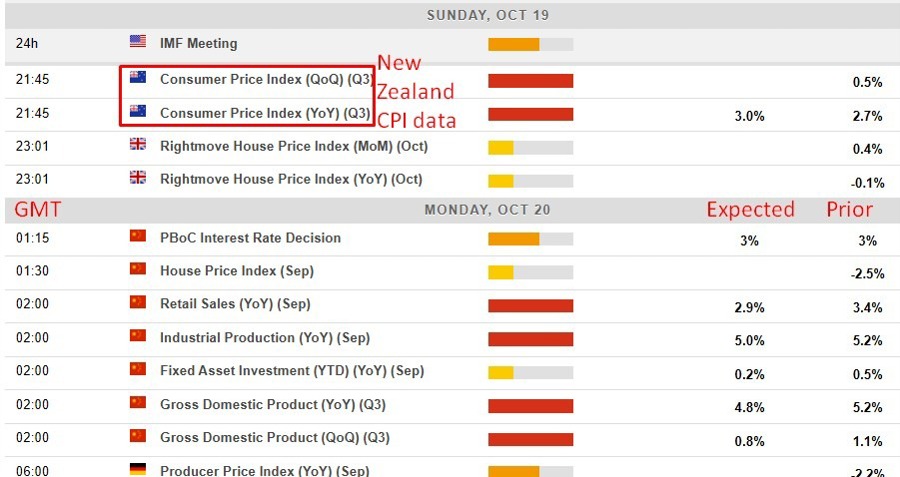Click the impact bar for IMF Meeting
The width and height of the screenshot is (900, 477).
point(530,44)
